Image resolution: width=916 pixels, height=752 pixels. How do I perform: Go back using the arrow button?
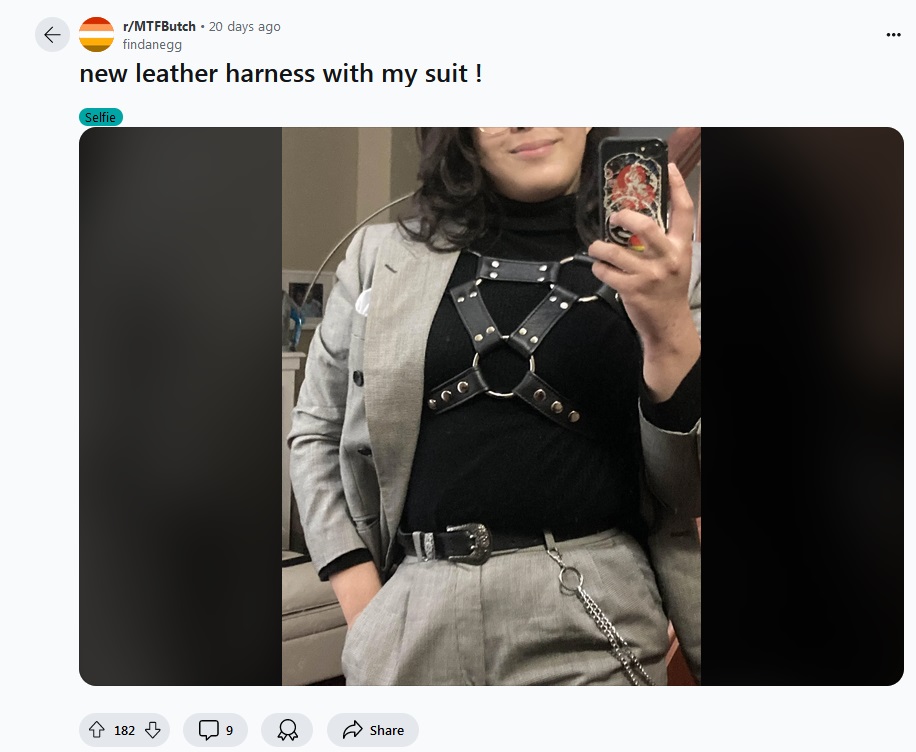pyautogui.click(x=52, y=35)
